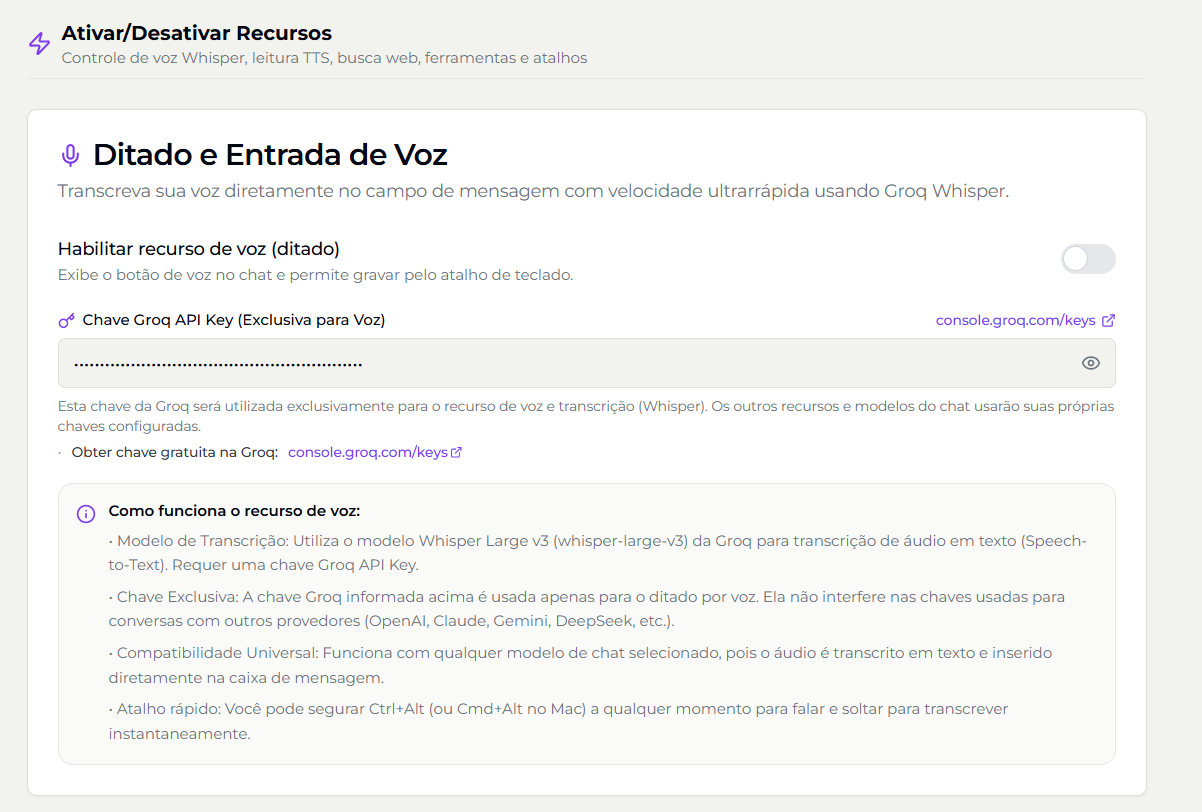This screenshot has width=1202, height=812.
Task: Click the Exibe o botão de voz description
Action: click(316, 275)
